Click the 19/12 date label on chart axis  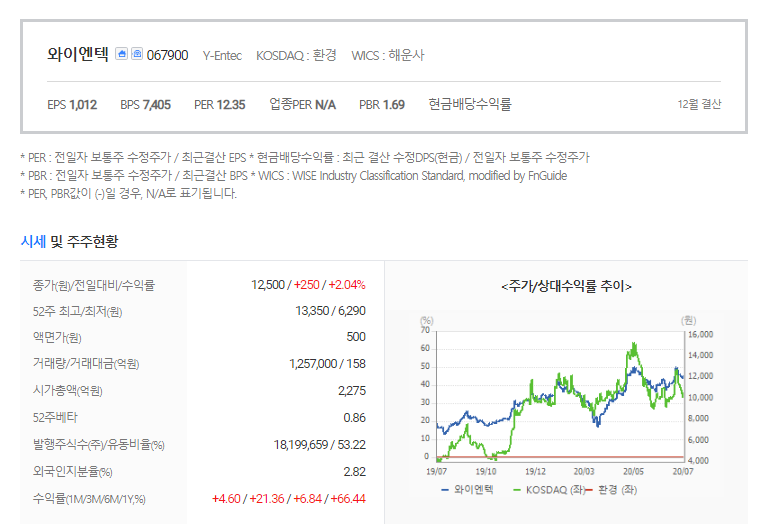[535, 472]
